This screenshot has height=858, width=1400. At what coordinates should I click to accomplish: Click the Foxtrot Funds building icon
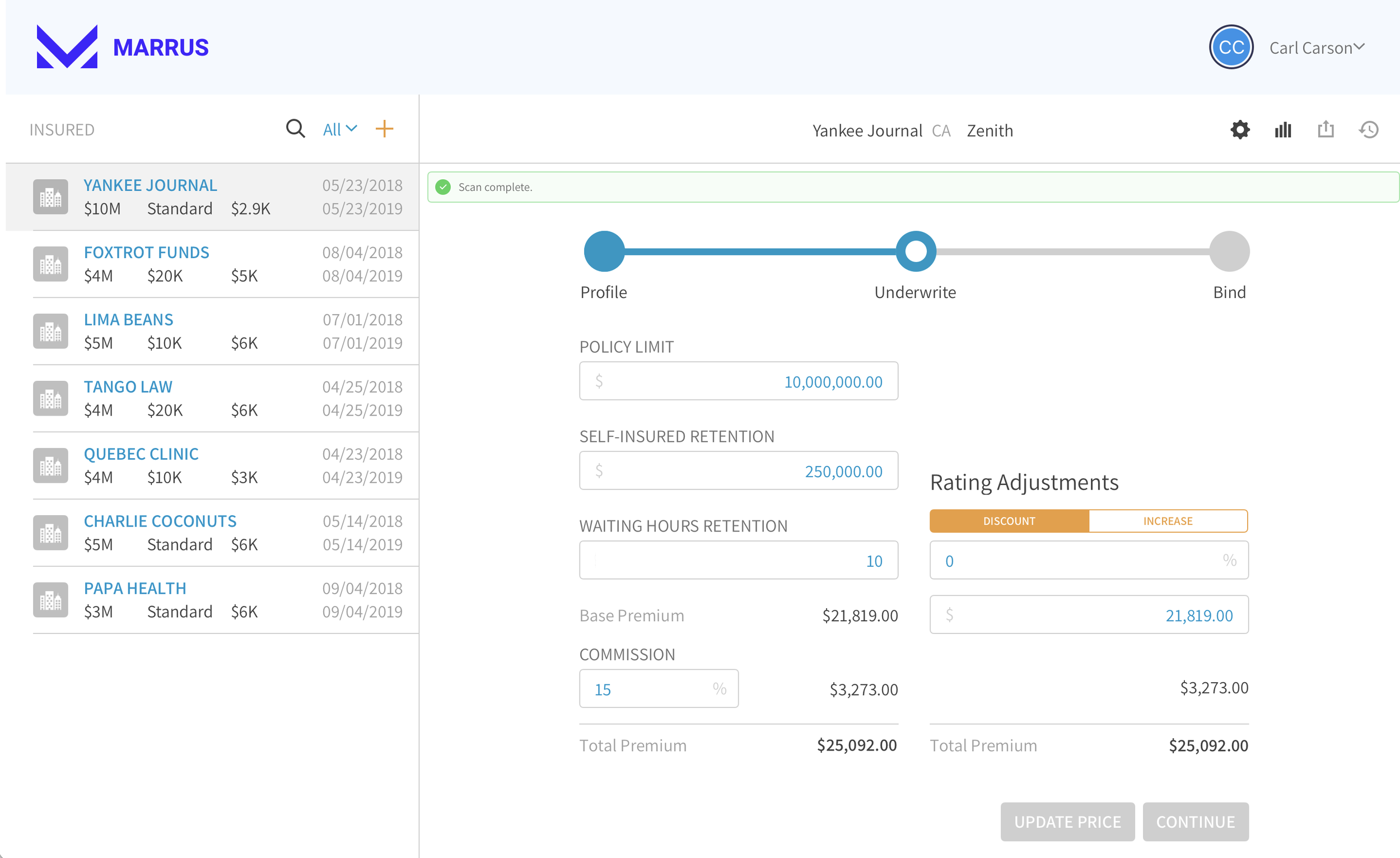[50, 264]
